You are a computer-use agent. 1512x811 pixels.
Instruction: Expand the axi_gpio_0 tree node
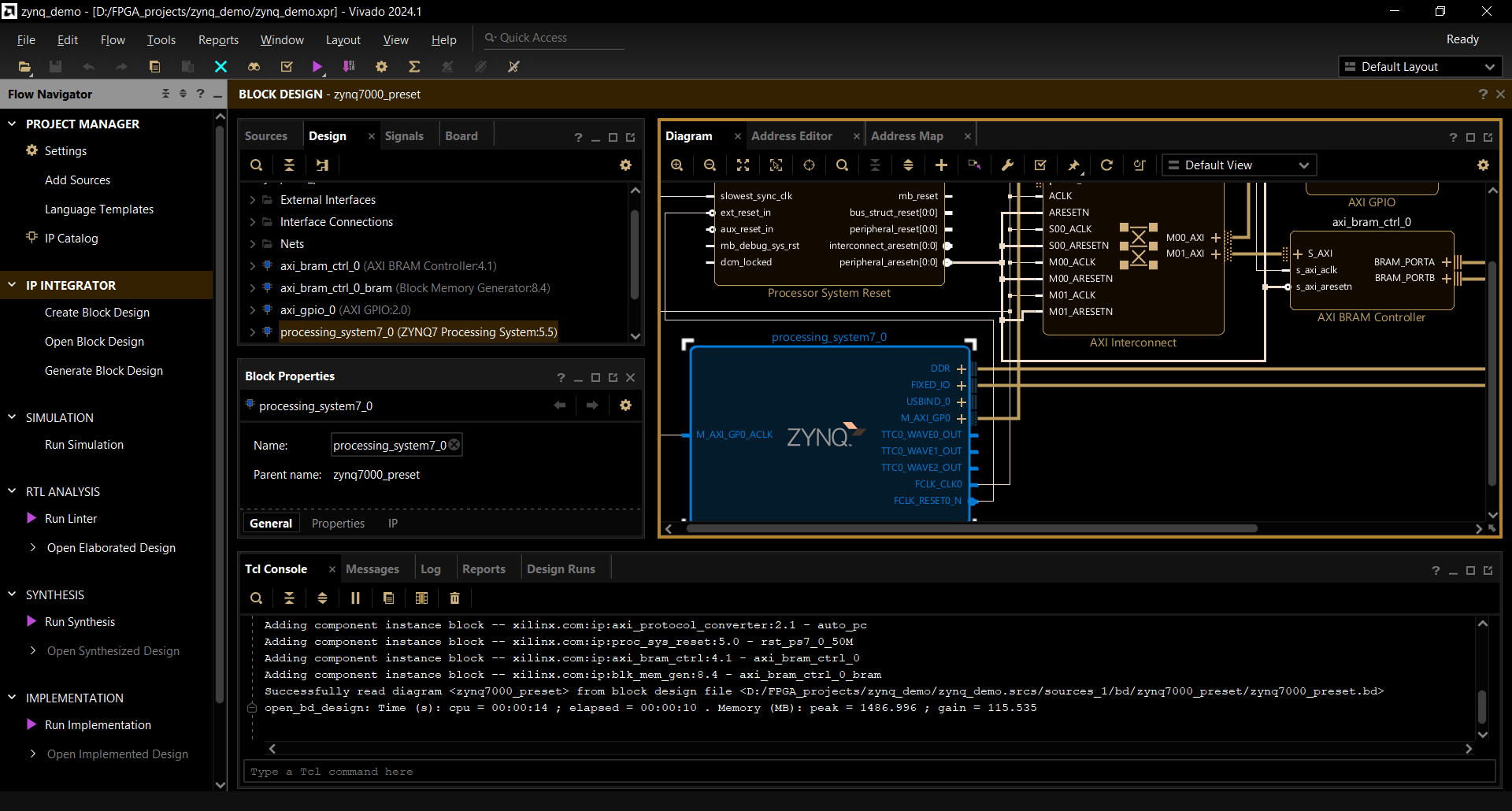[x=253, y=310]
